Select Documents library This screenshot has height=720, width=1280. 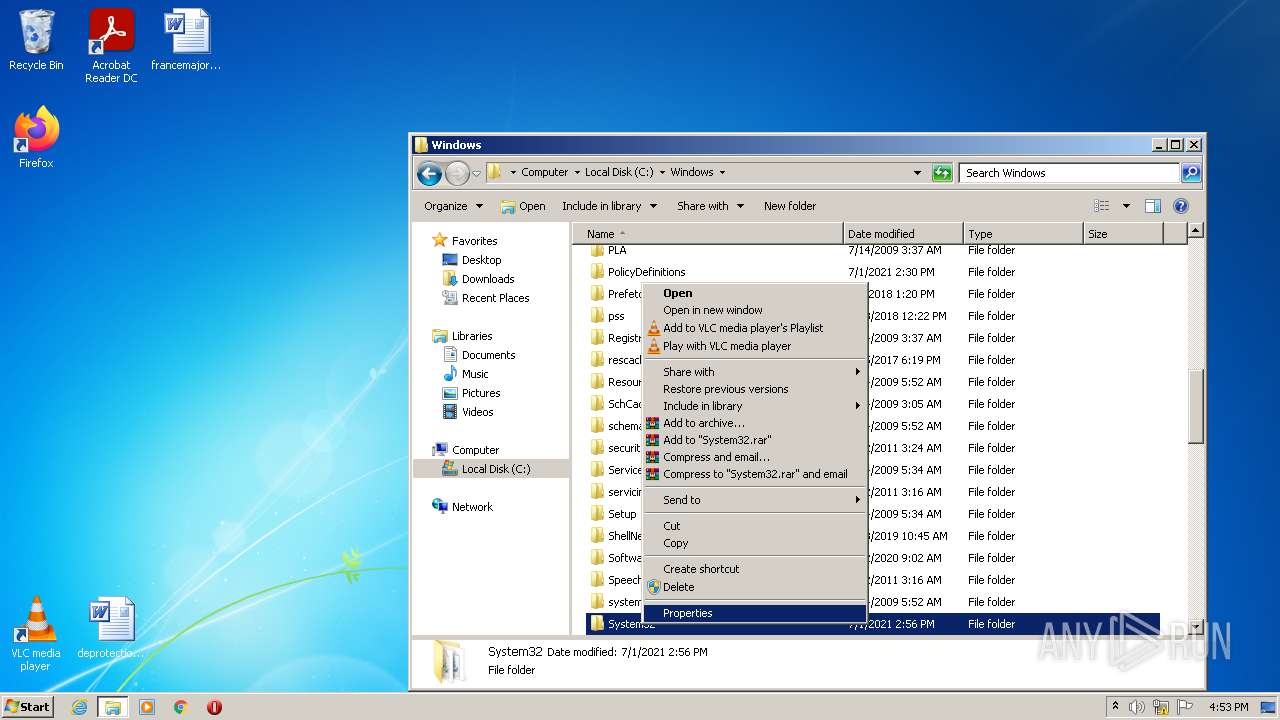tap(479, 355)
